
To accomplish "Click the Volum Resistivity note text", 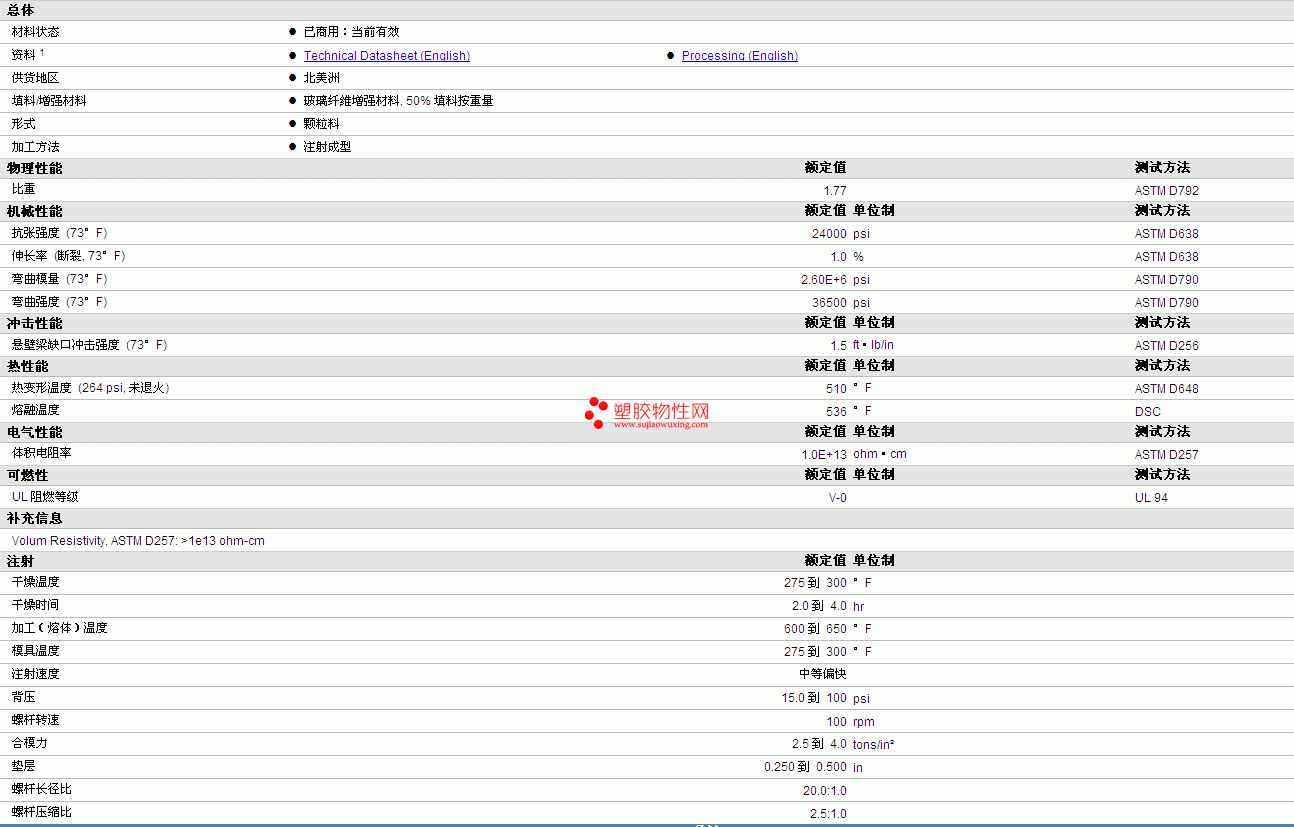I will coord(138,541).
